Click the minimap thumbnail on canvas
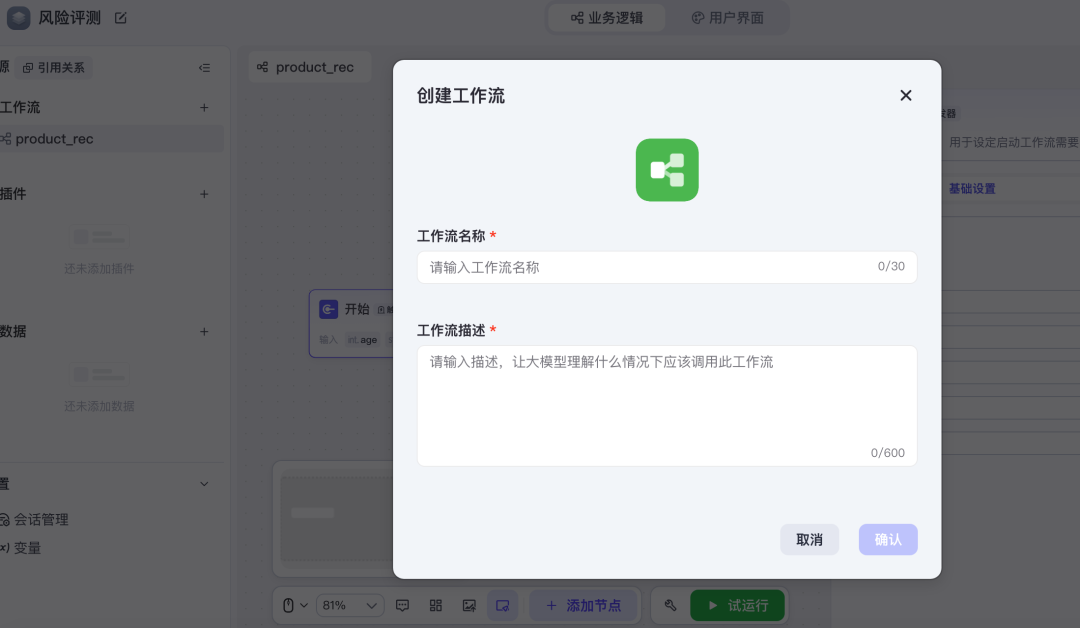1080x628 pixels. (337, 517)
